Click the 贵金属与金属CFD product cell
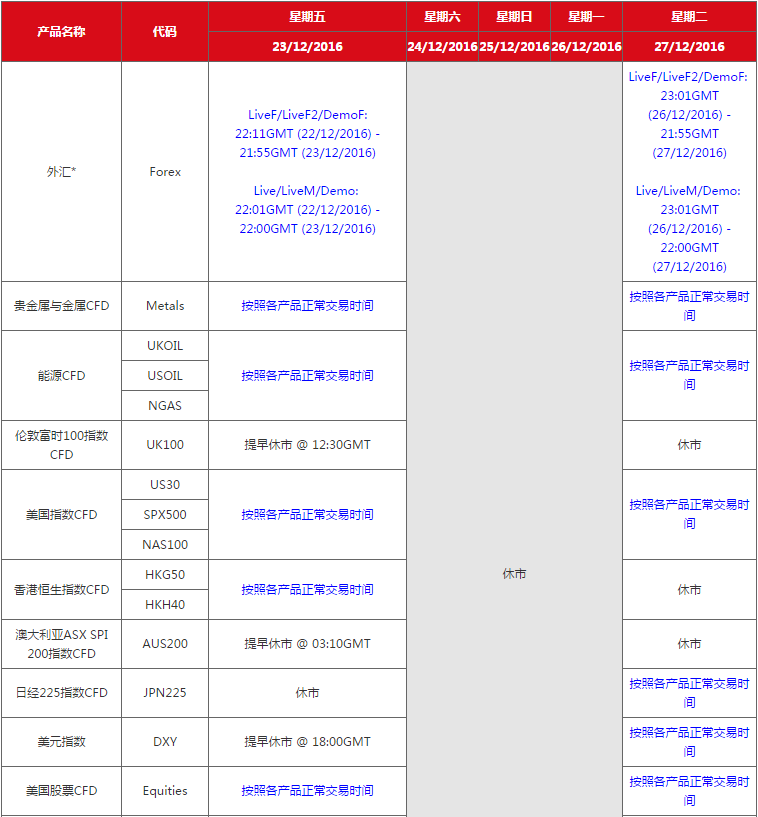Image resolution: width=758 pixels, height=817 pixels. pyautogui.click(x=61, y=306)
